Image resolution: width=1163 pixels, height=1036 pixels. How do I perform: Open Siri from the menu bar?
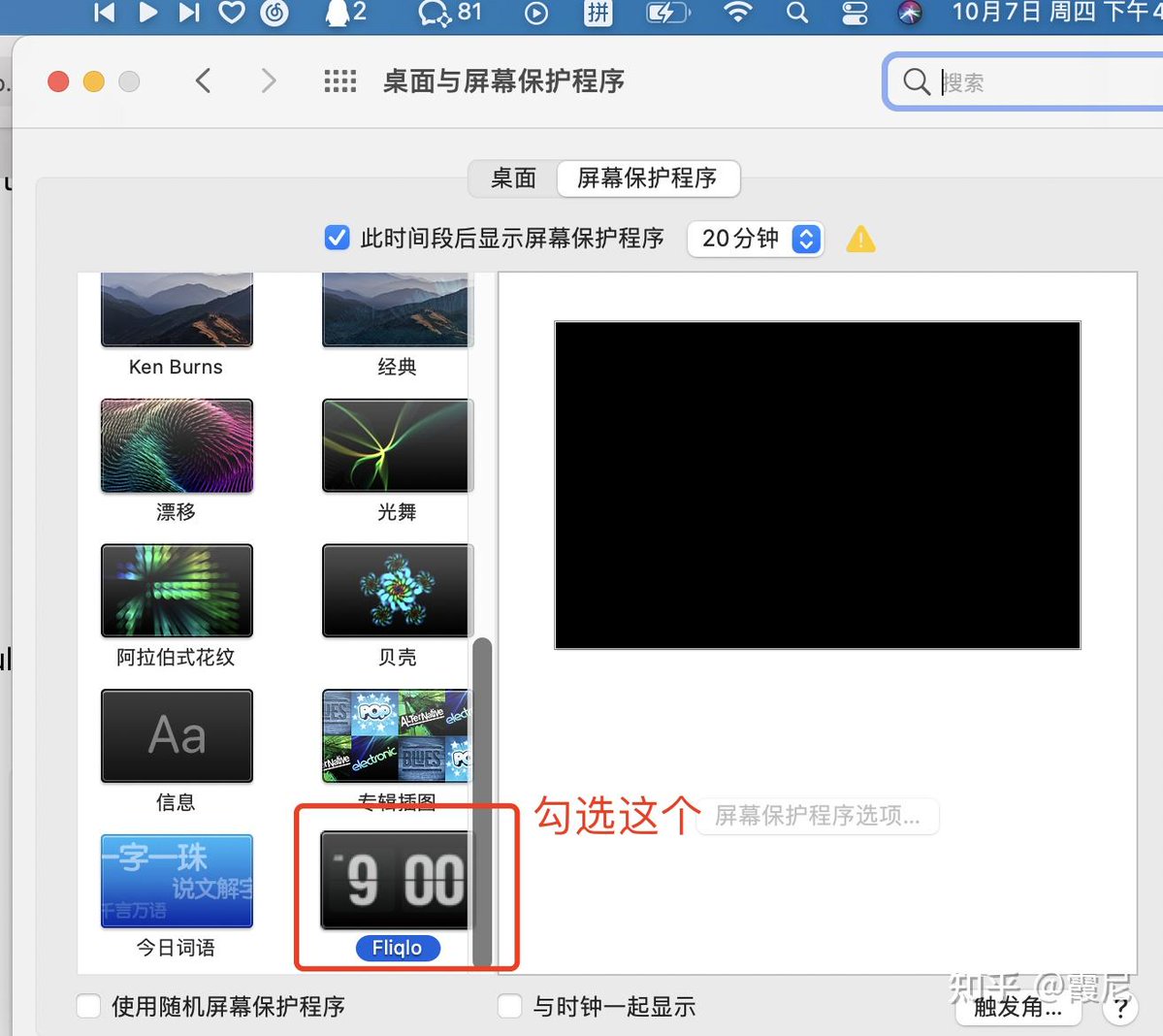909,13
